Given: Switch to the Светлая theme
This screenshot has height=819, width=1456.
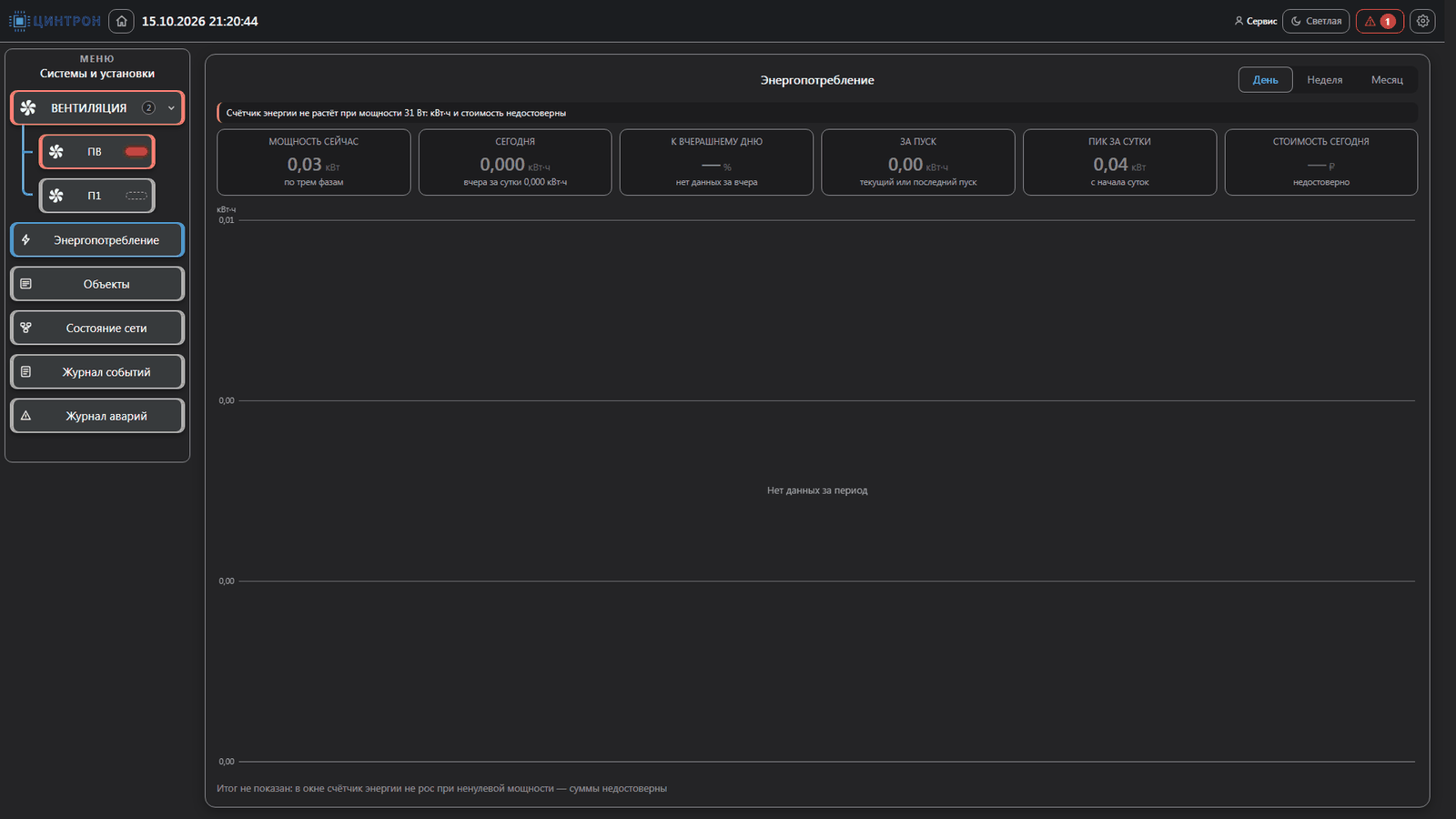Looking at the screenshot, I should click(x=1316, y=21).
